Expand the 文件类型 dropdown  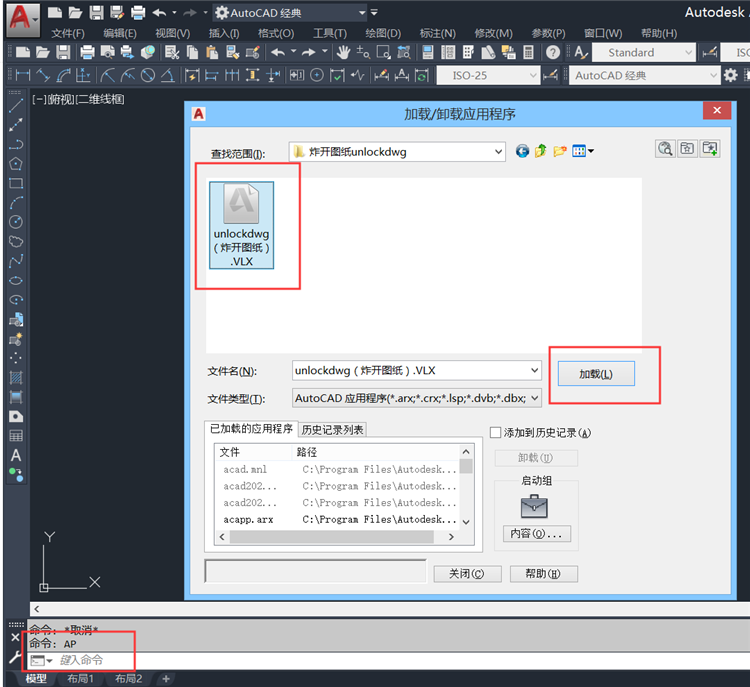coord(534,398)
